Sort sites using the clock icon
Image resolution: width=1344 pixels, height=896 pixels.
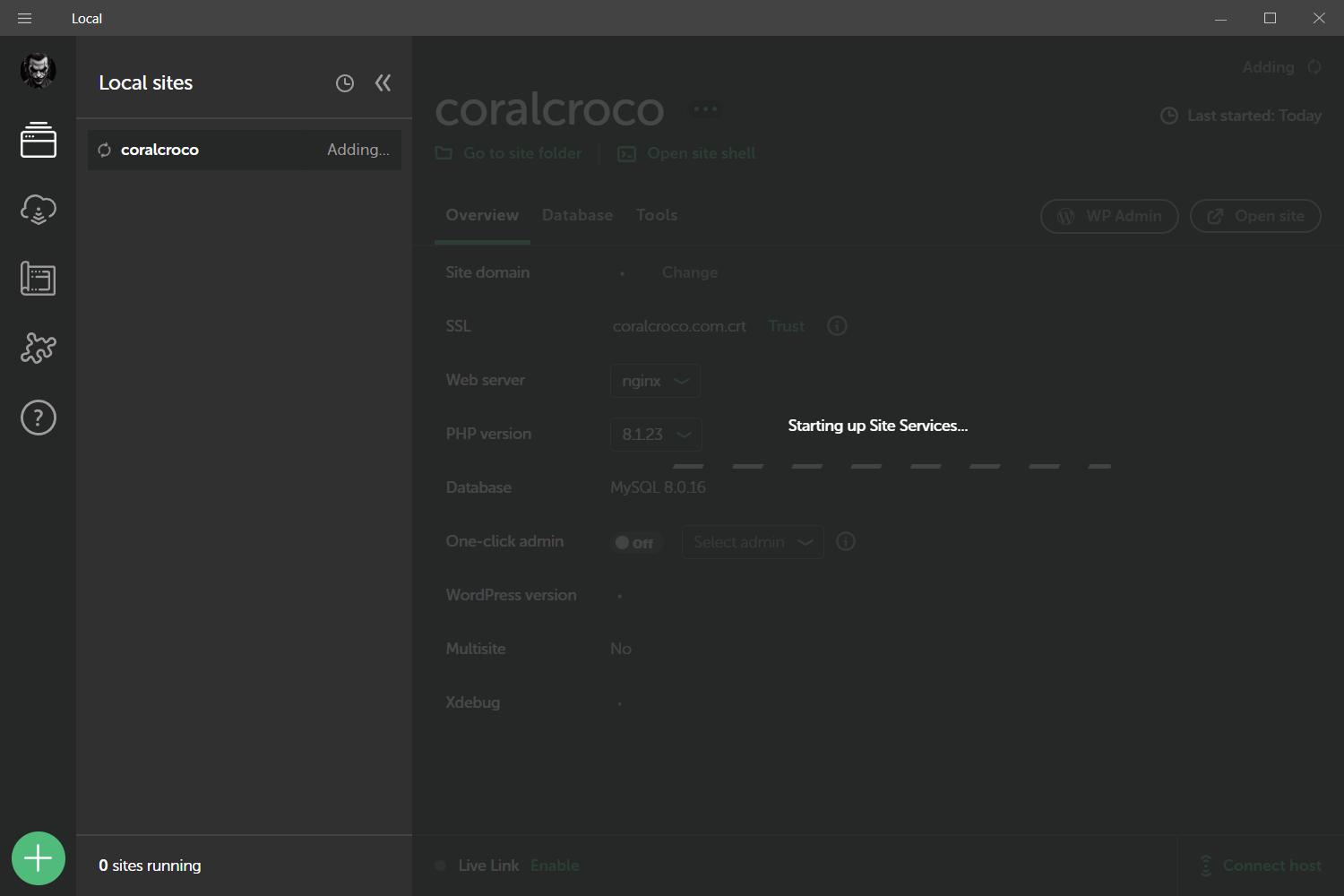click(x=345, y=83)
